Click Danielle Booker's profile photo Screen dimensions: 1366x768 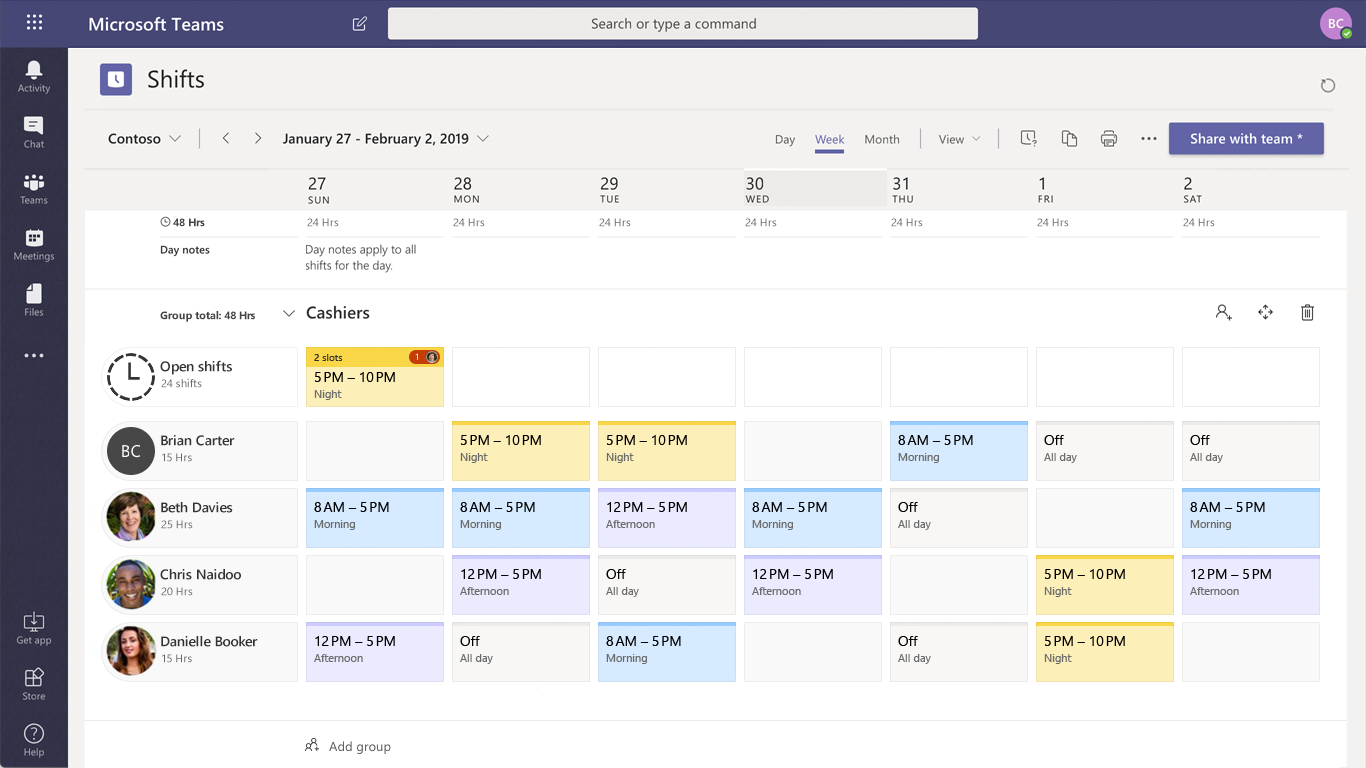click(131, 651)
